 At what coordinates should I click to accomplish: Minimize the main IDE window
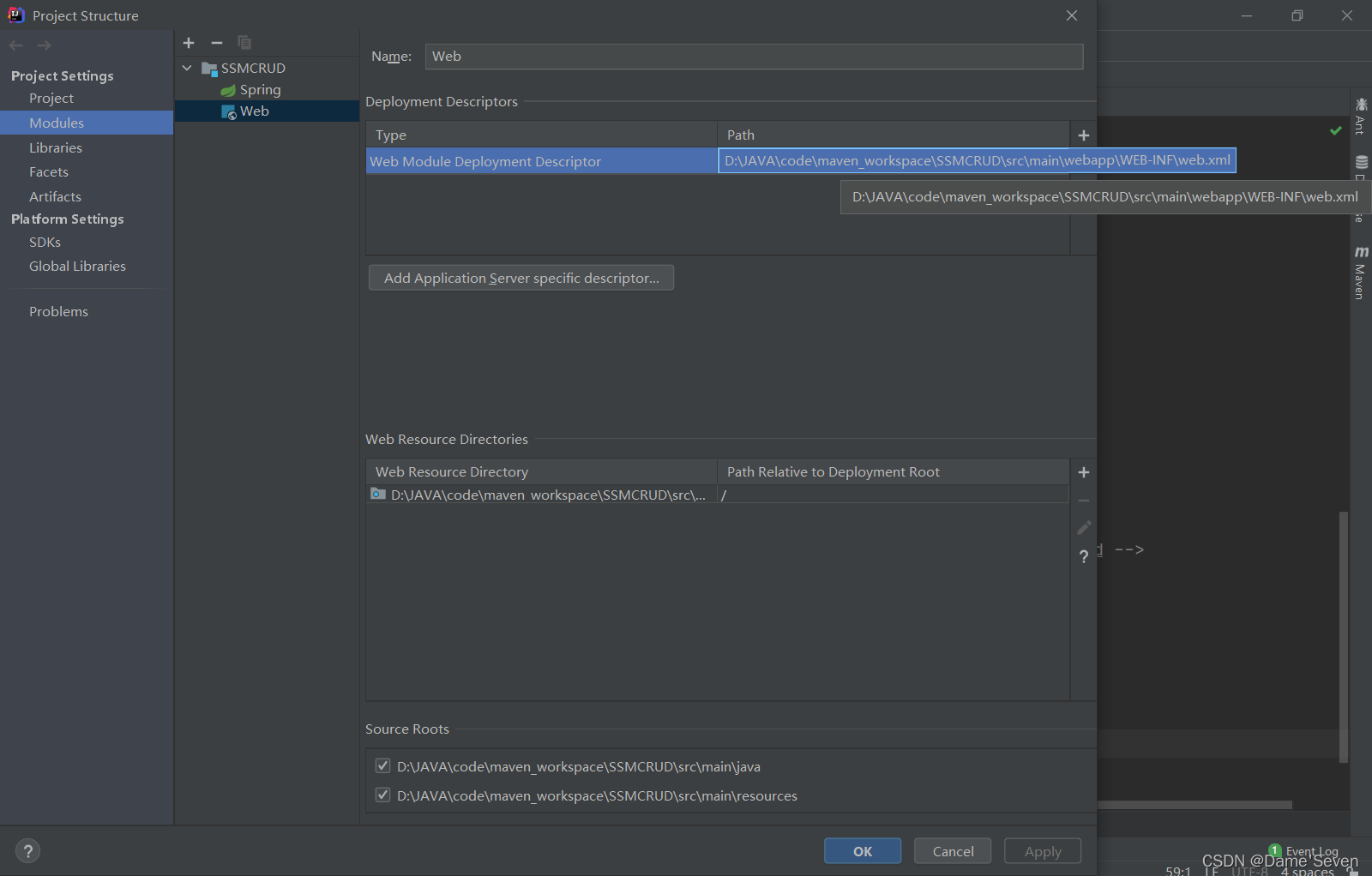(x=1247, y=15)
